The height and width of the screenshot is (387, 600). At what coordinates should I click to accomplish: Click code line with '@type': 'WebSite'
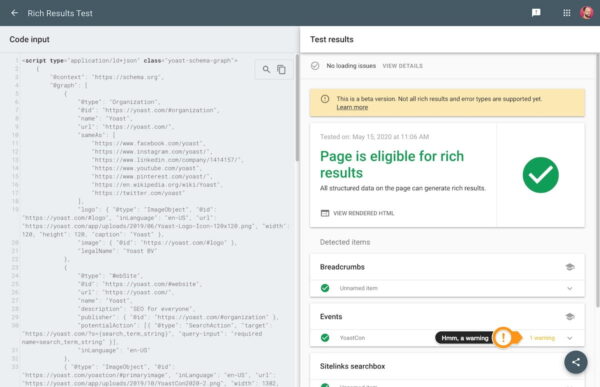110,276
